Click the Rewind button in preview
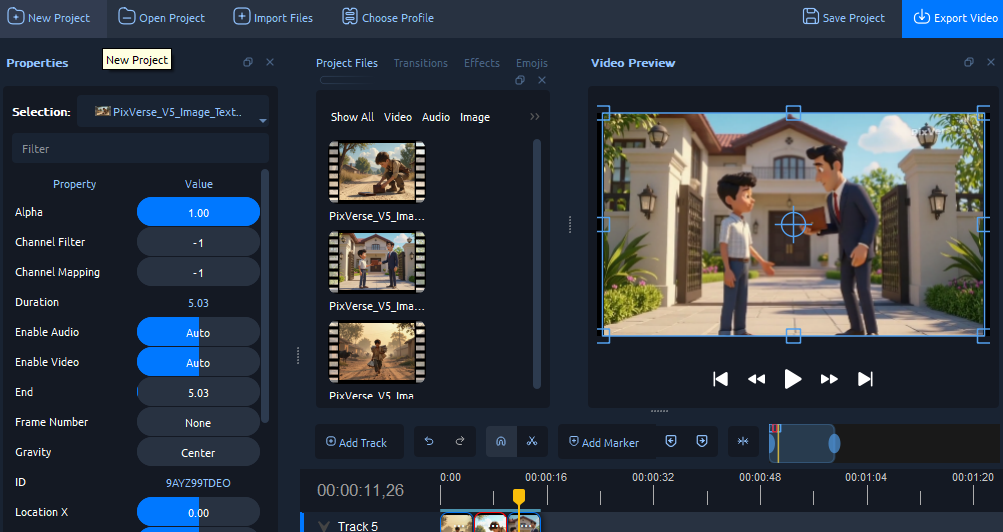The height and width of the screenshot is (532, 1003). coord(756,379)
